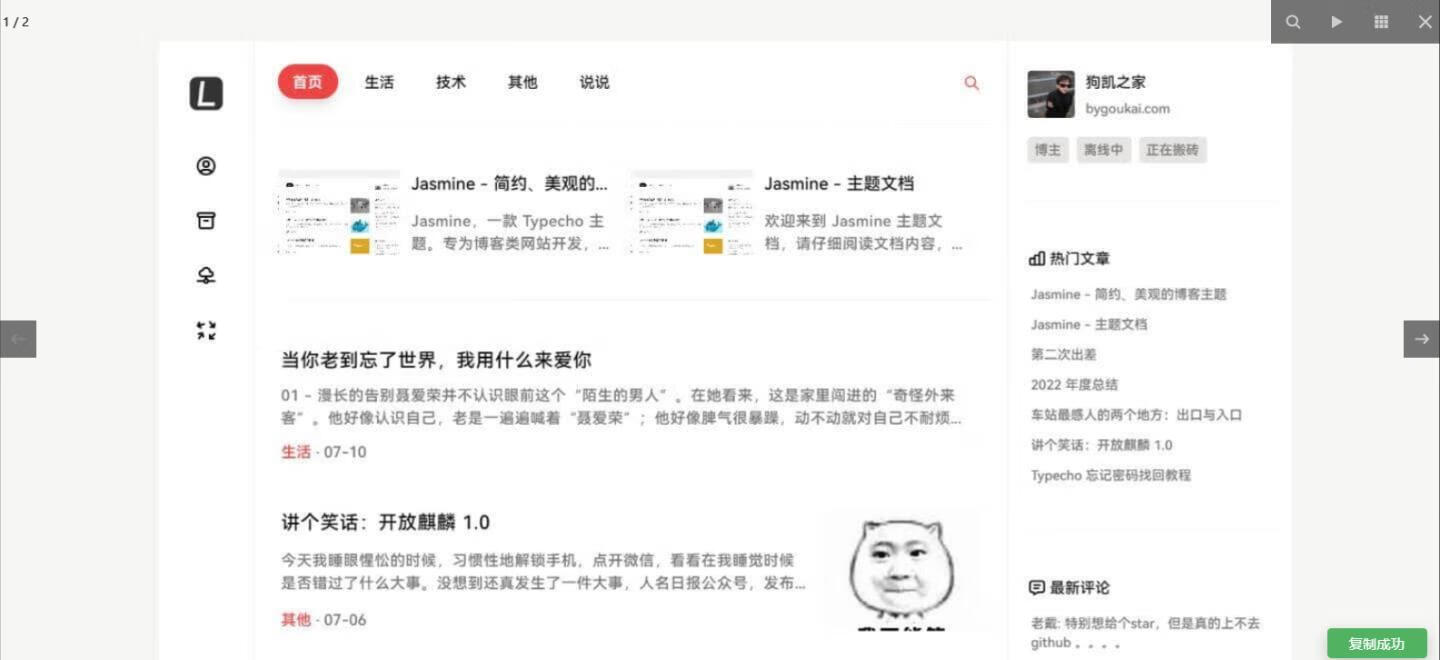Click the 热门文章 section heading
Screen dimensions: 1440x660
1080,258
